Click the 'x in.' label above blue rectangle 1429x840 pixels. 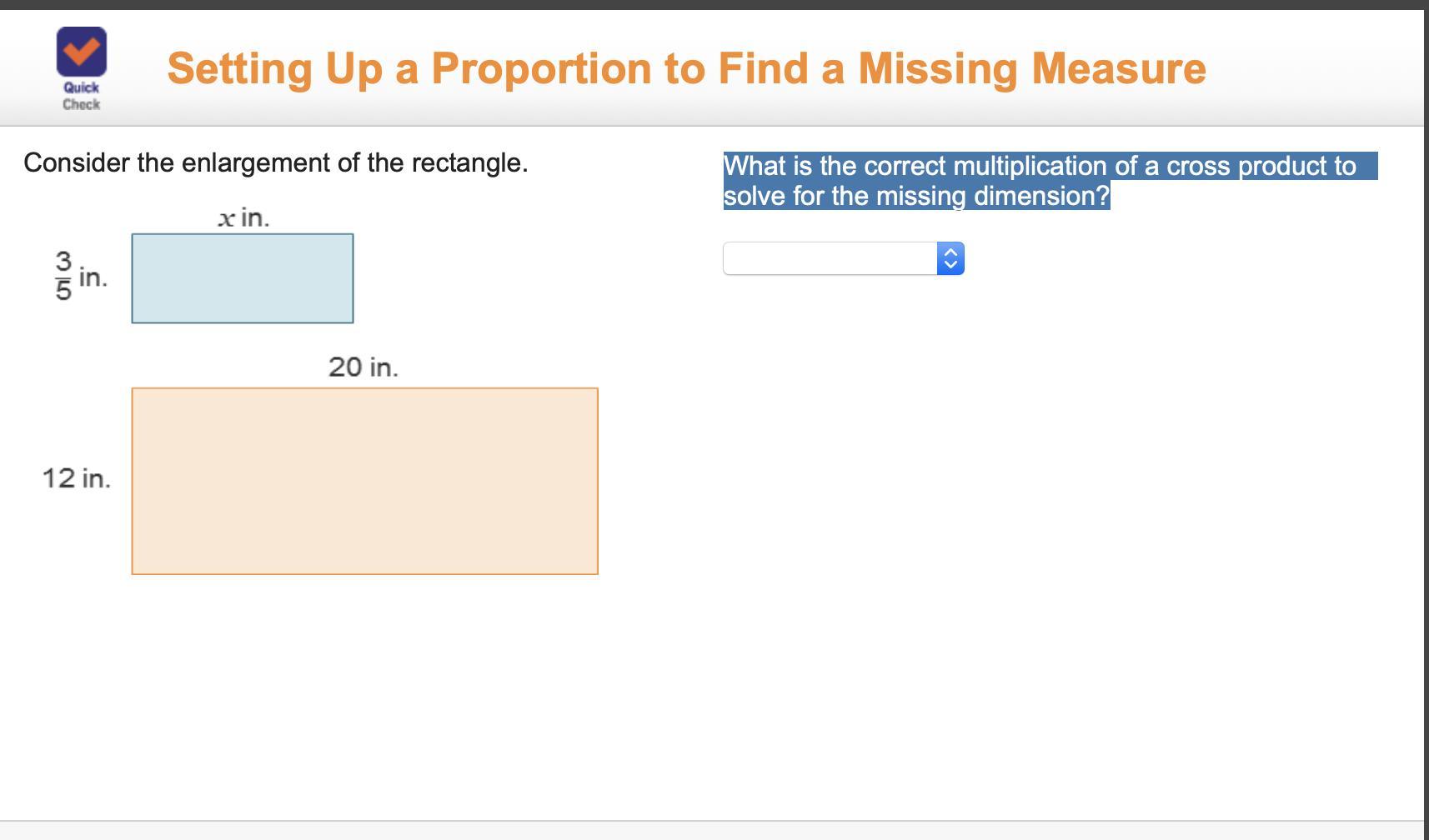coord(243,218)
